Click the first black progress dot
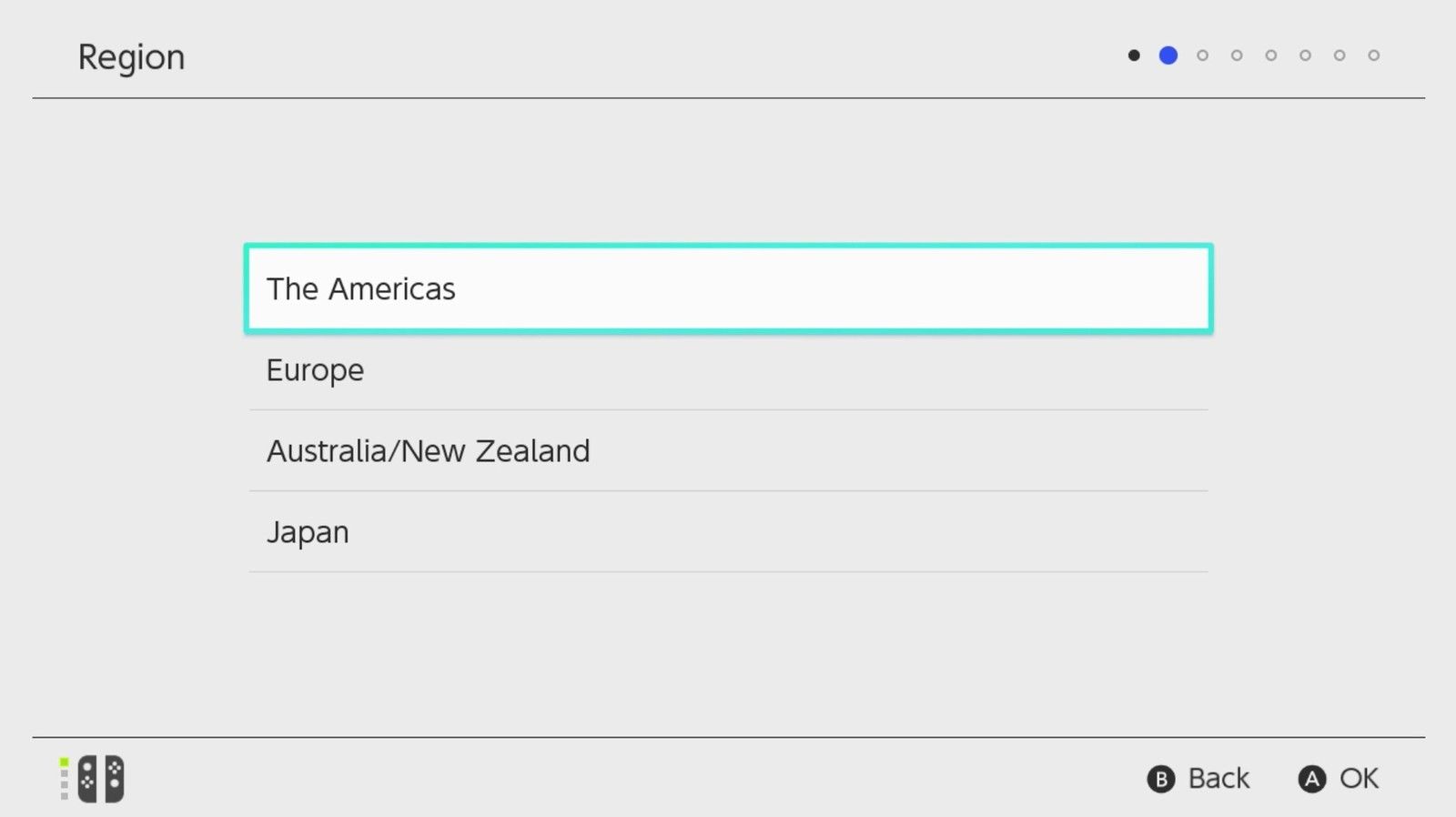The height and width of the screenshot is (817, 1456). [1134, 55]
